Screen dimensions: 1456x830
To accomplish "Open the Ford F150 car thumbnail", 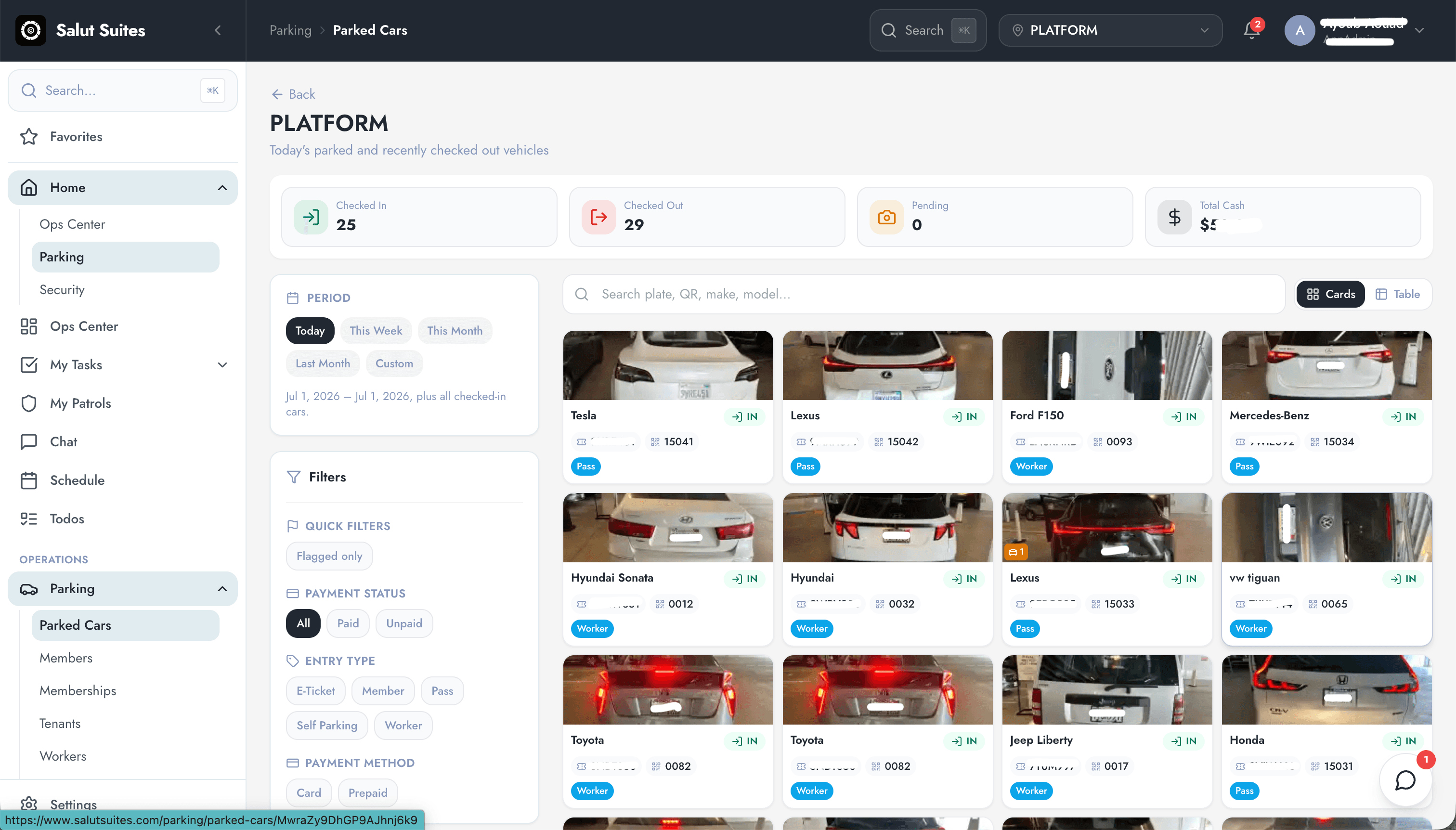I will pyautogui.click(x=1106, y=365).
